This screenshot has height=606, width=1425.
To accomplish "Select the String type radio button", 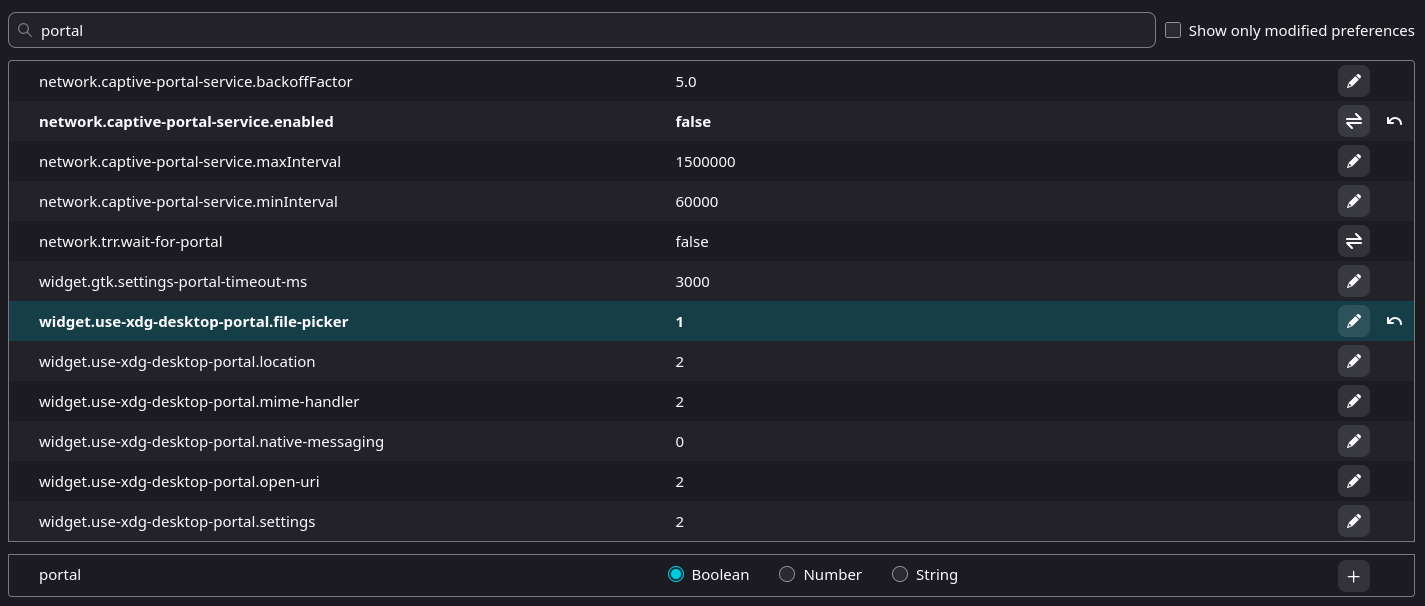I will [x=900, y=574].
